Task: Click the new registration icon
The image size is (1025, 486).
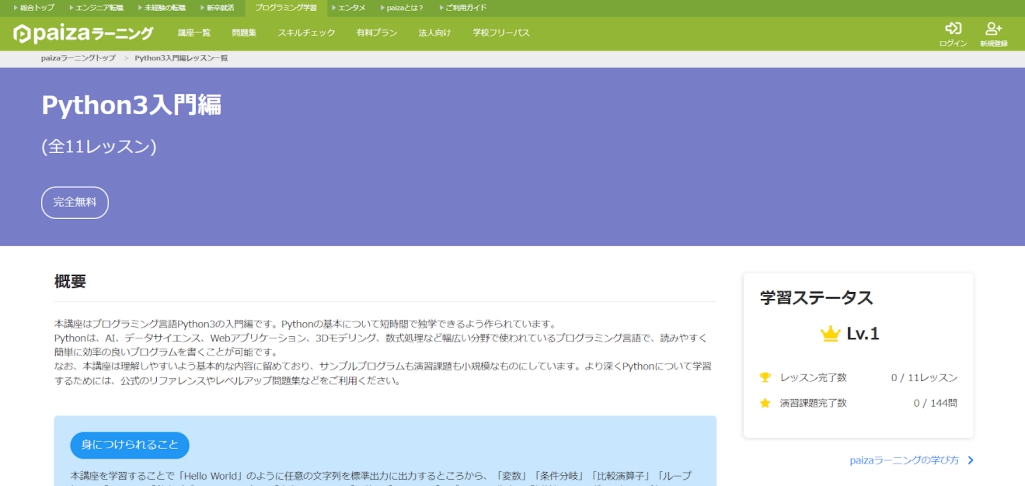Action: [994, 29]
